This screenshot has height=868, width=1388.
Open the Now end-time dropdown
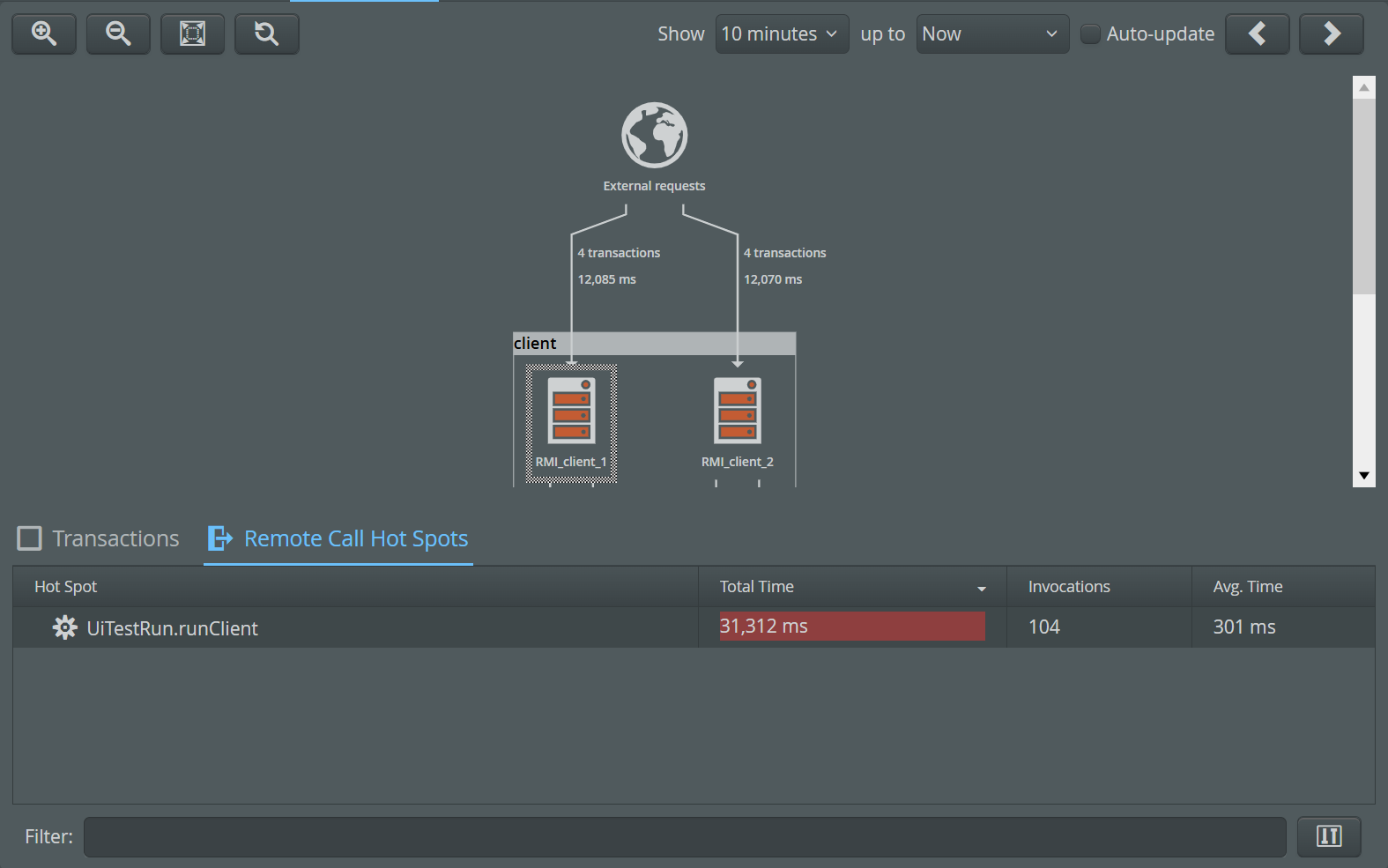991,33
